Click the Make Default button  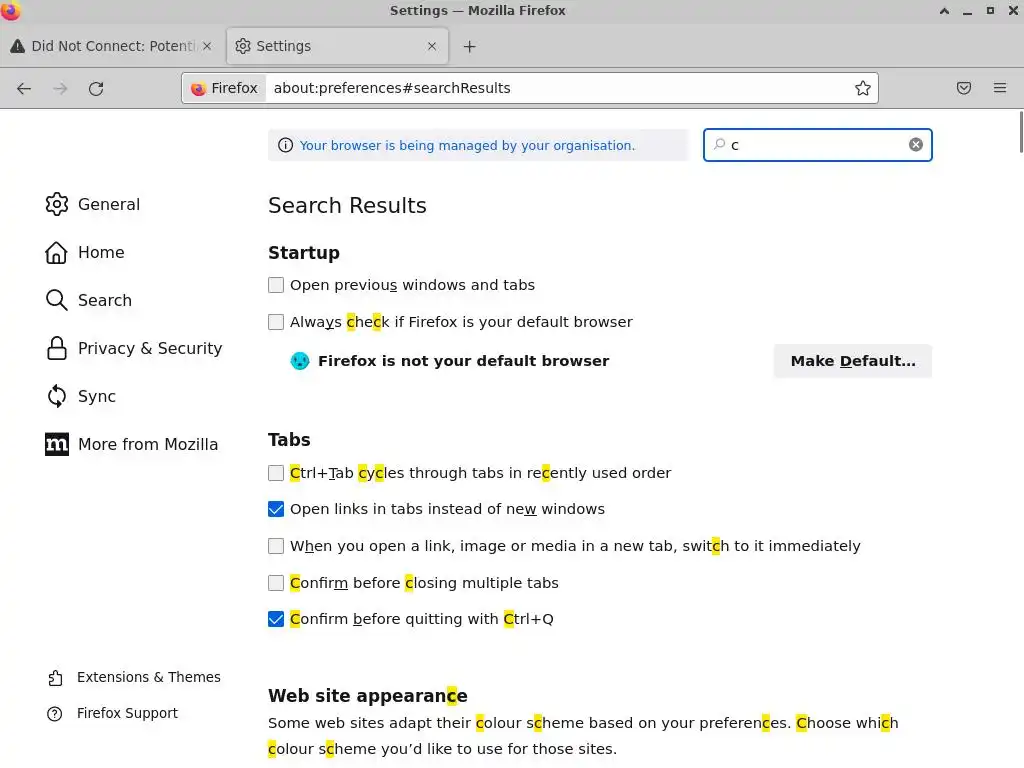[x=852, y=361]
